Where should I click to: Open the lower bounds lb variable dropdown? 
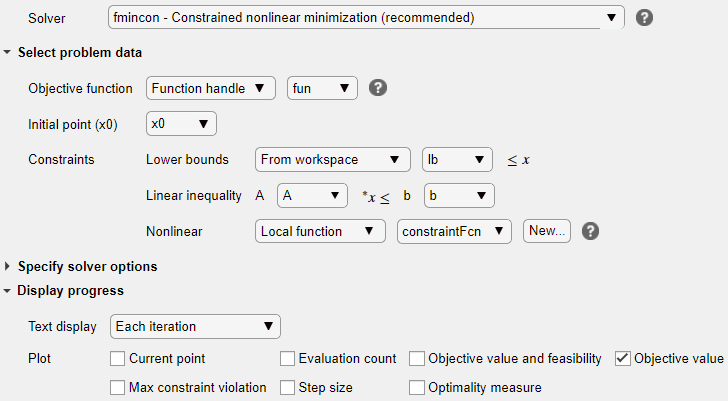457,159
